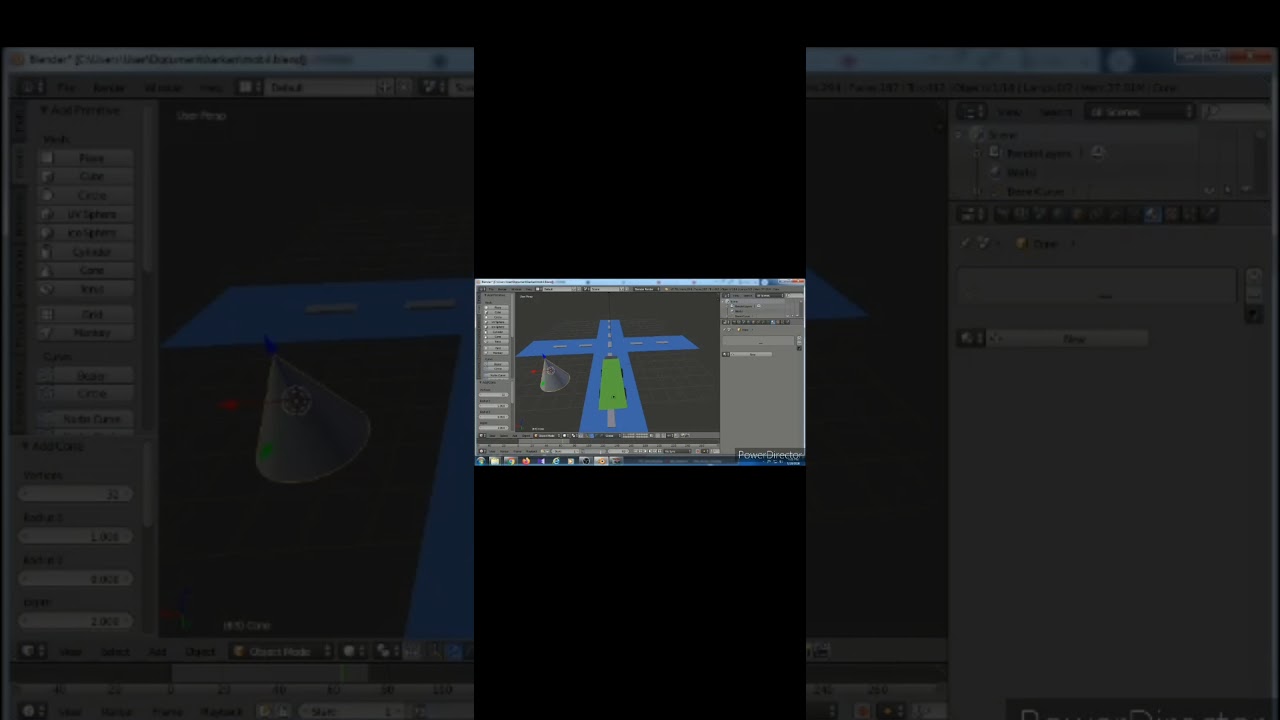Expand the RenderLayers row in backdrop outliner
1280x720 pixels.
(979, 153)
